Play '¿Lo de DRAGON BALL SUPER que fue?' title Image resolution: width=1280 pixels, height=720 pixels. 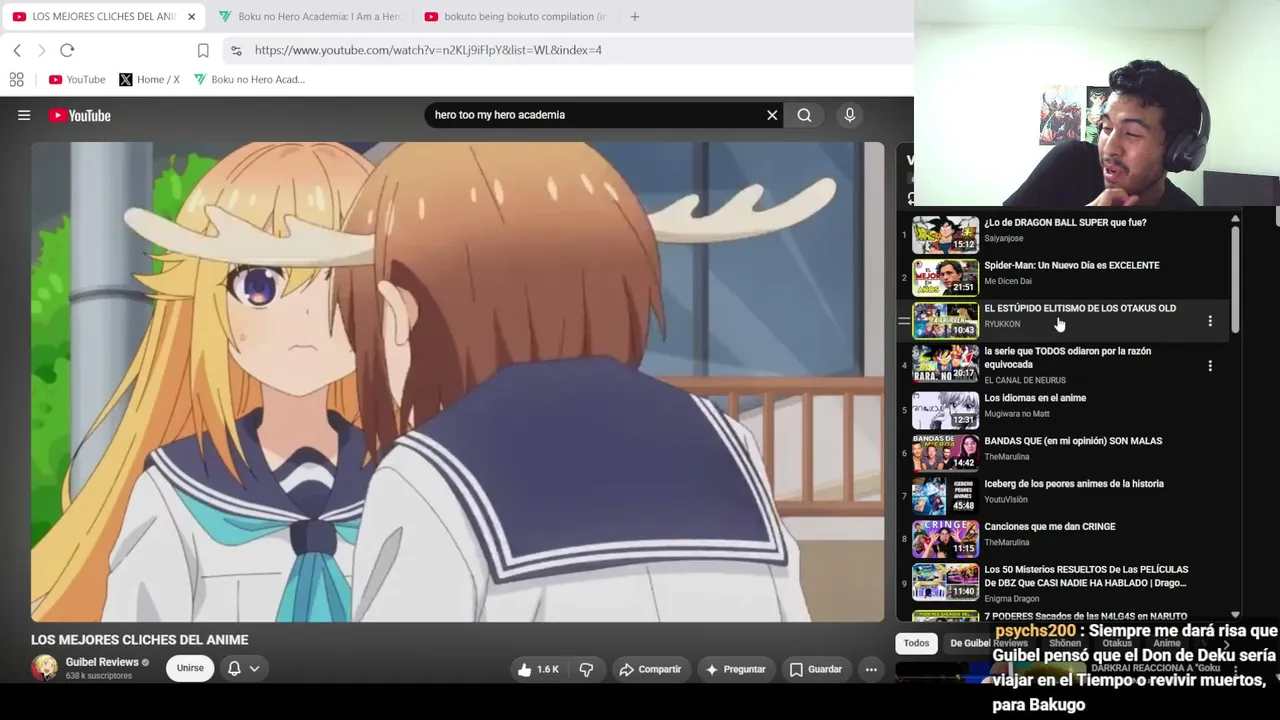pyautogui.click(x=1065, y=223)
